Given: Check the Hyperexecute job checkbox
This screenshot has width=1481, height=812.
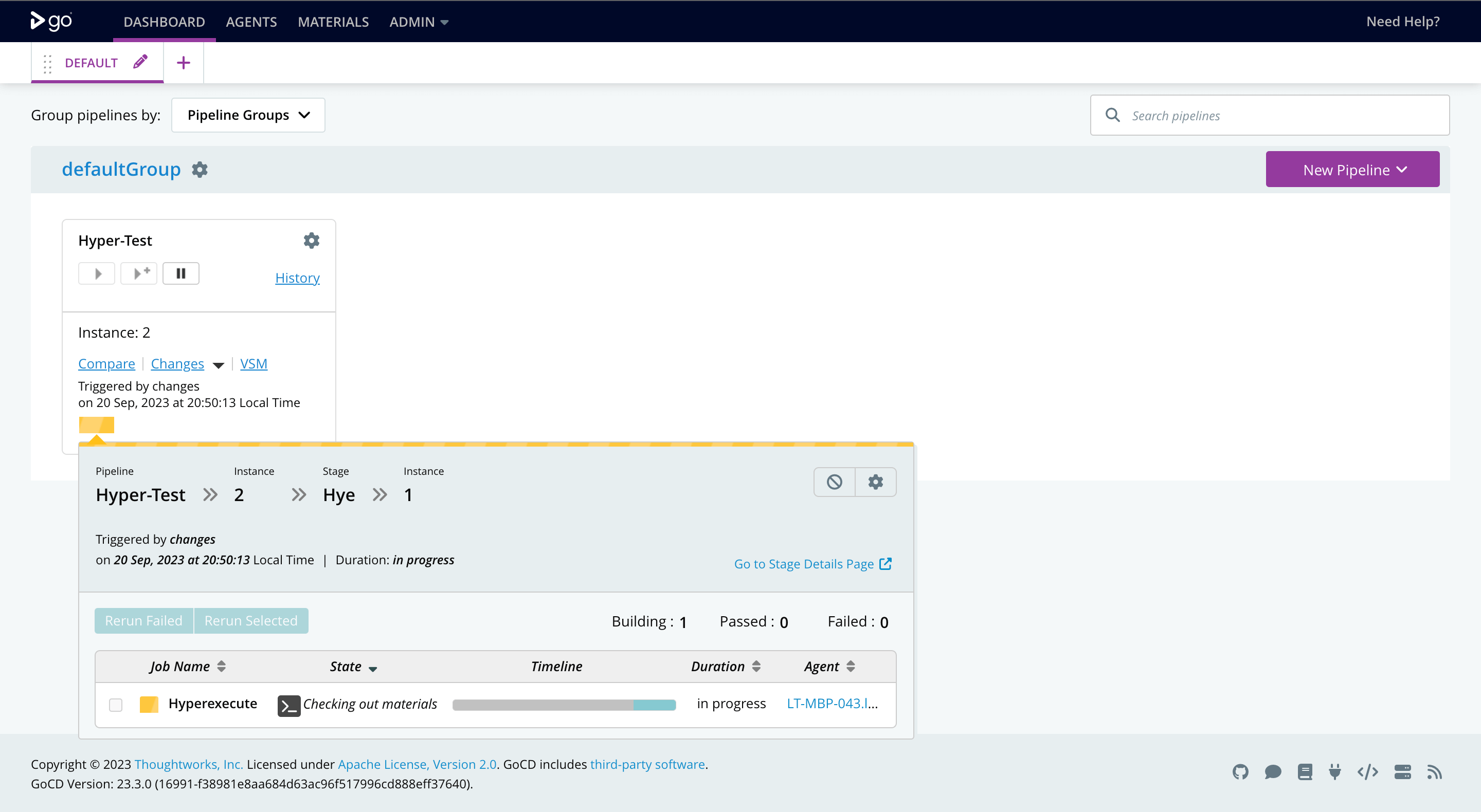Looking at the screenshot, I should (x=116, y=705).
